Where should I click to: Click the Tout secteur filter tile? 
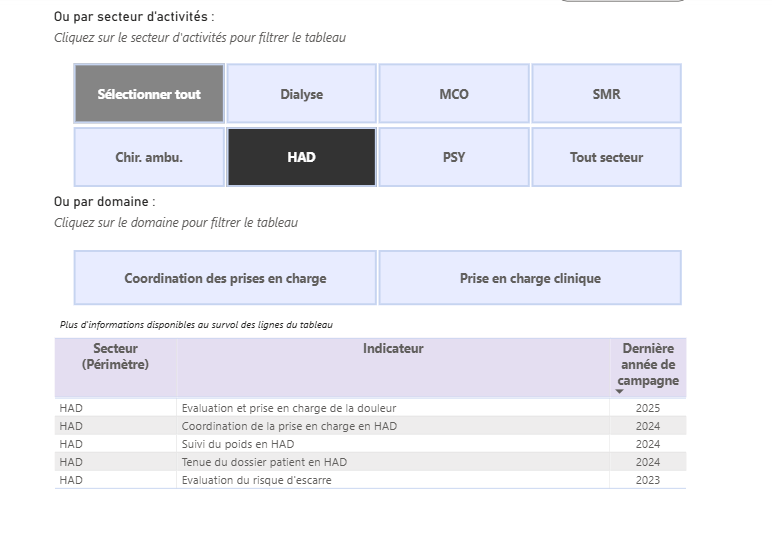[606, 157]
